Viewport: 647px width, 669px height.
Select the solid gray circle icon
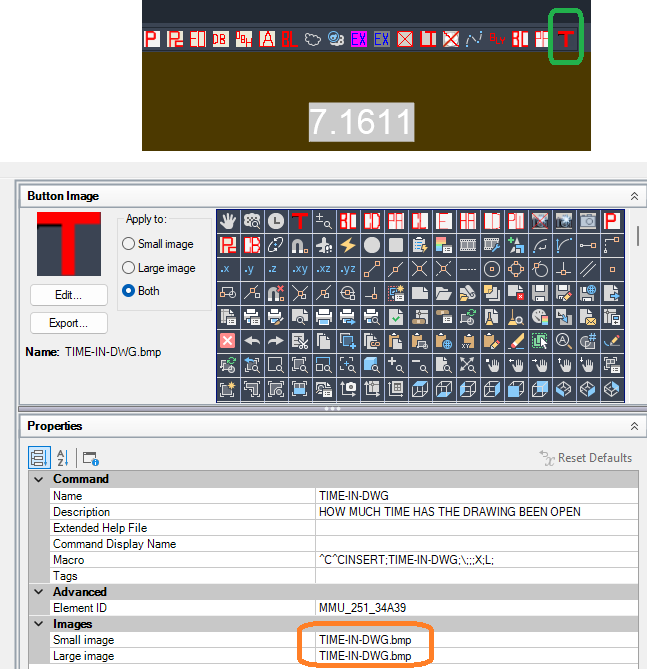click(372, 245)
